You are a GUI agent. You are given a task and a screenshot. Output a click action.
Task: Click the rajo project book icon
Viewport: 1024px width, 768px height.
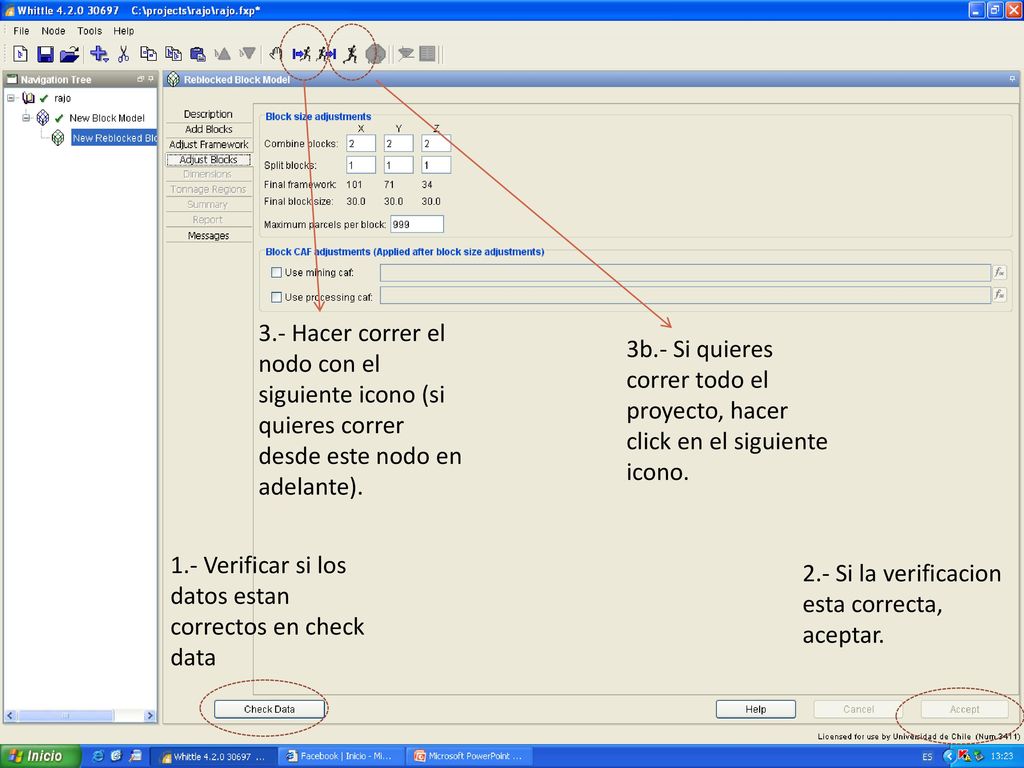click(28, 98)
